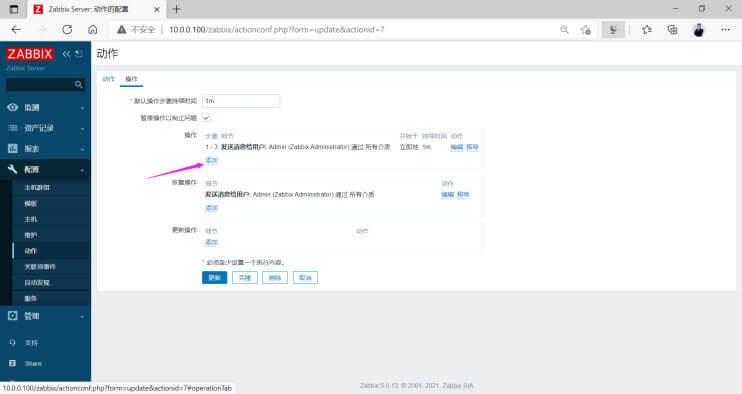Select 动作 item in configuration submenu
Image resolution: width=742 pixels, height=394 pixels.
click(31, 251)
